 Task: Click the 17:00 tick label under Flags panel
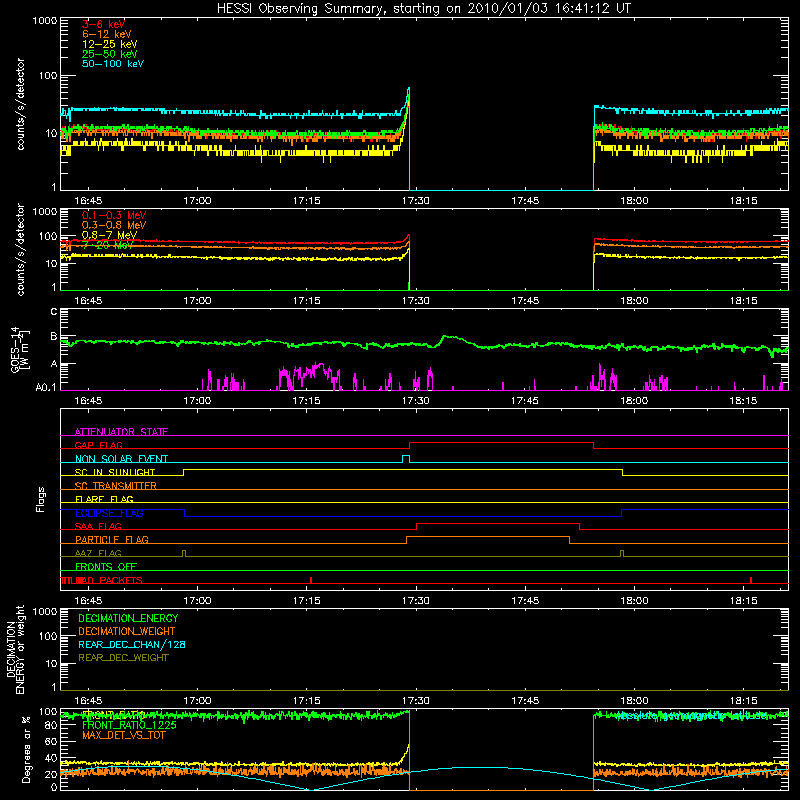(197, 601)
